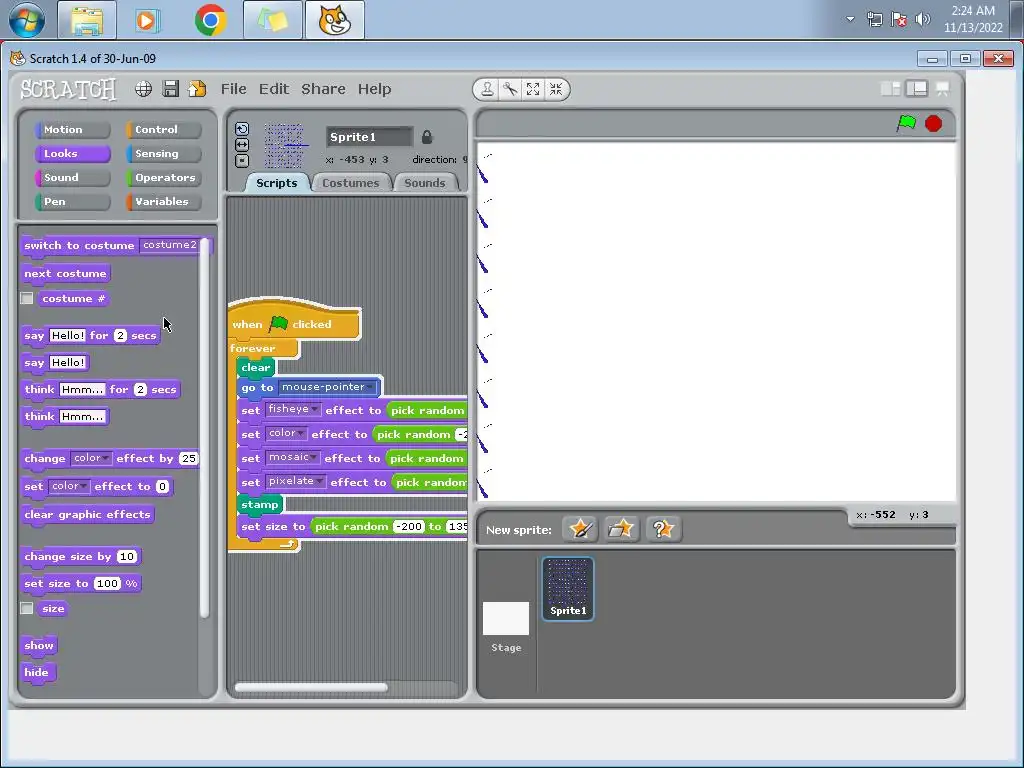The width and height of the screenshot is (1024, 768).
Task: Set rotation style to left-right flip
Action: (242, 144)
